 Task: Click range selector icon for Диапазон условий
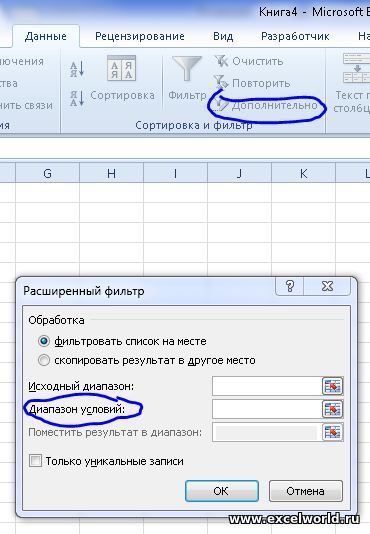tap(332, 409)
